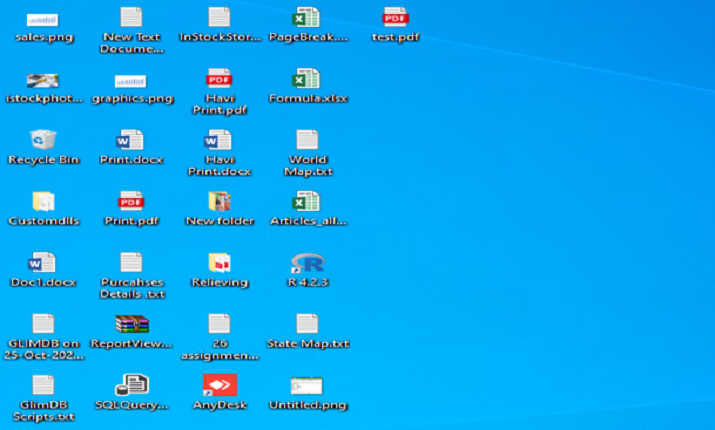Click the SQLQuery... file icon

click(x=132, y=385)
